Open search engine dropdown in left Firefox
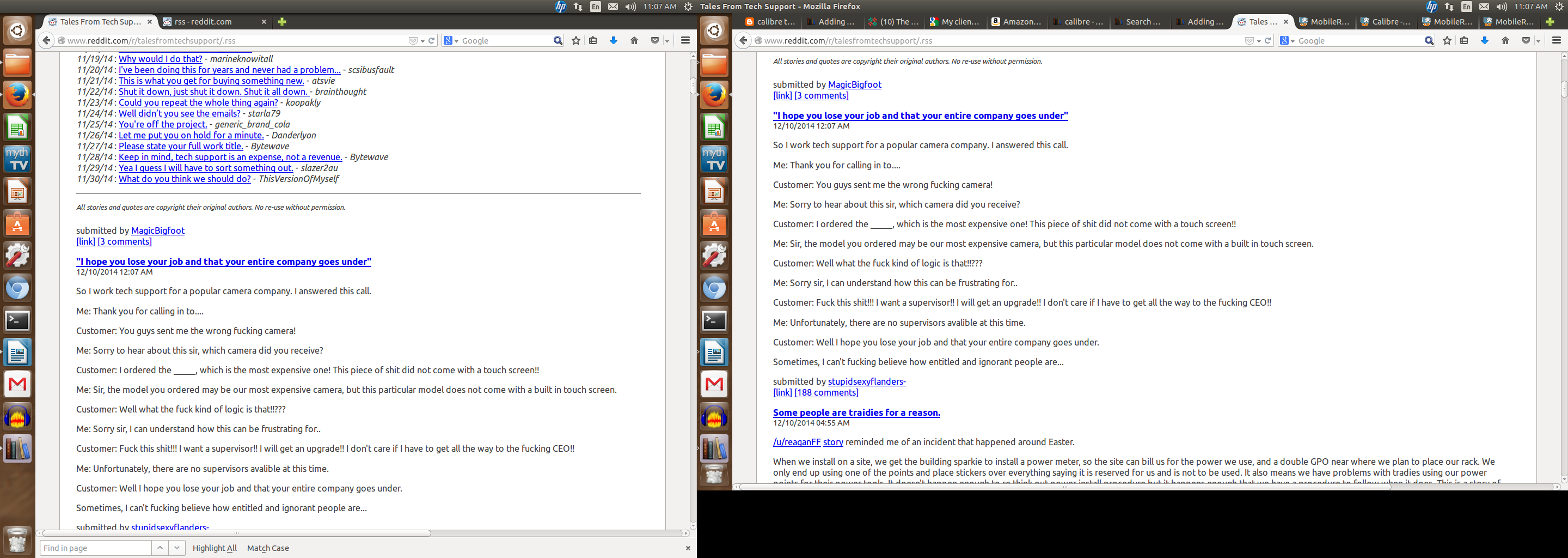 [x=451, y=40]
